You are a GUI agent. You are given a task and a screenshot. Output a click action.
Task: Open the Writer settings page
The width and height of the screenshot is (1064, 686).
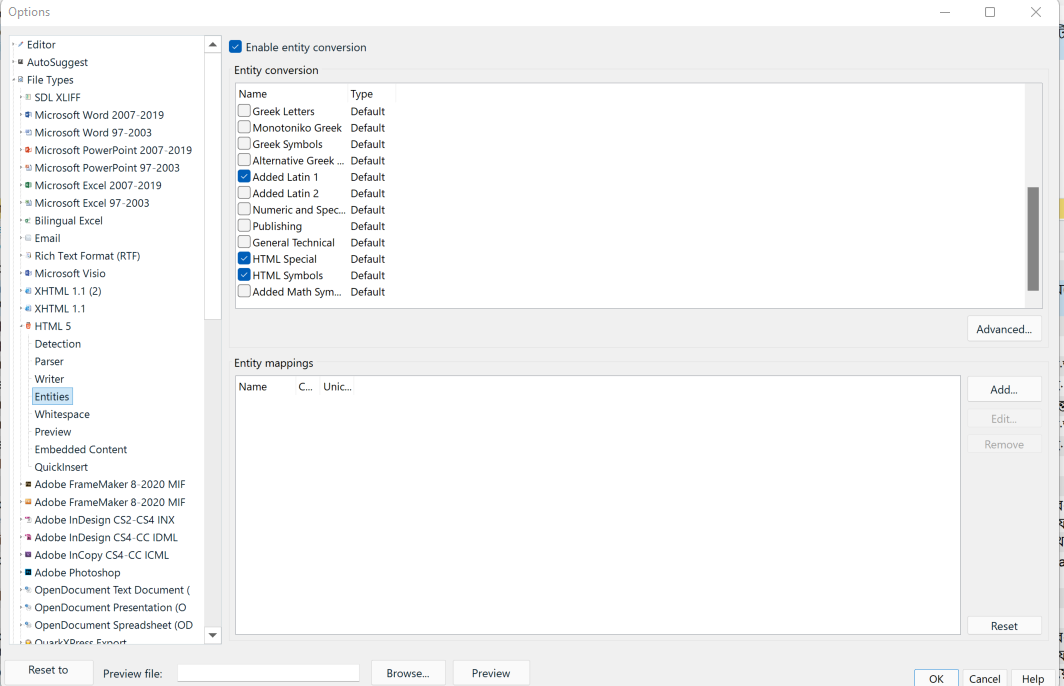pyautogui.click(x=50, y=379)
